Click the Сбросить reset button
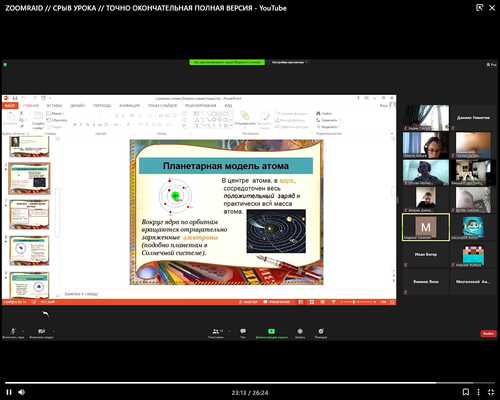Viewport: 500px width, 400px height. (x=57, y=120)
